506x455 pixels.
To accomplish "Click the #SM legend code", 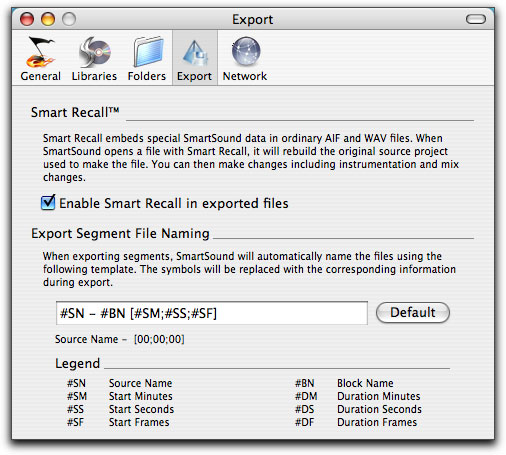I will pos(77,396).
